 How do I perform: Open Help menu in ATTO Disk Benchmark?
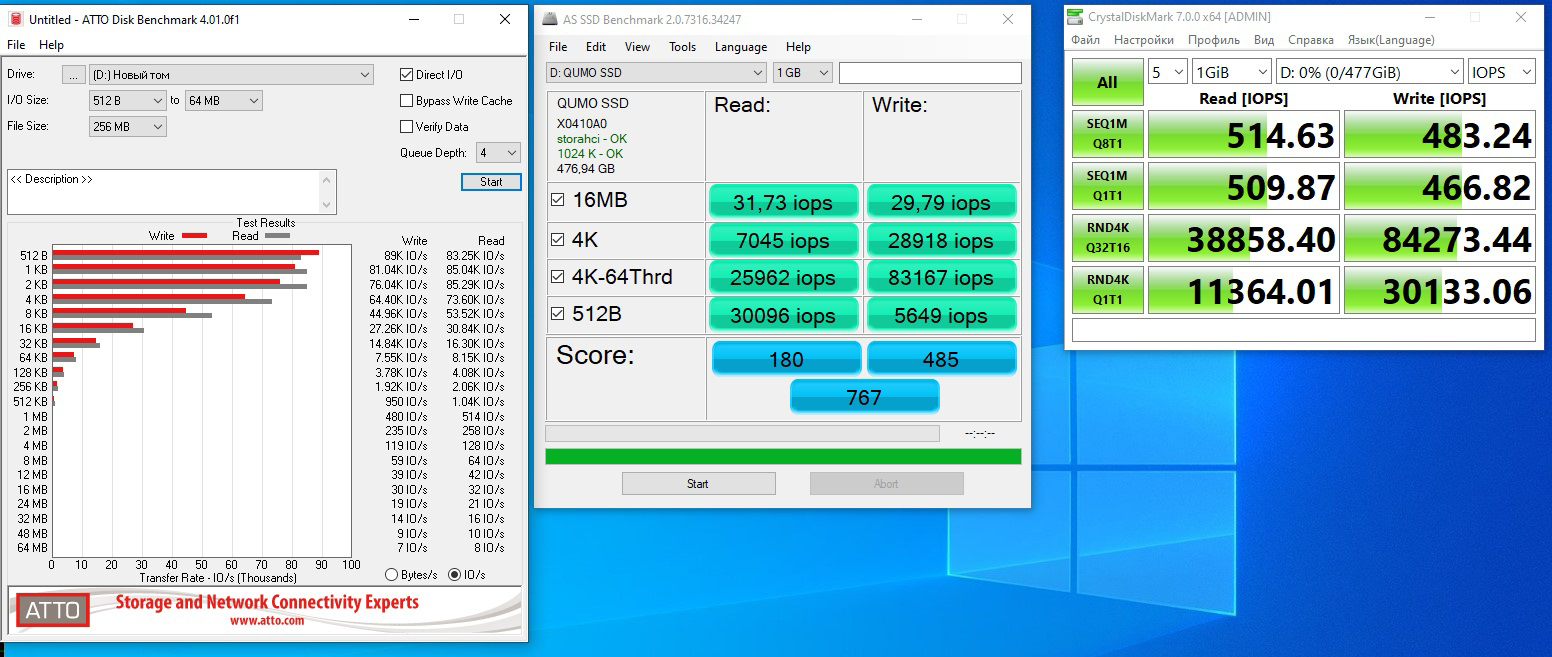click(51, 45)
